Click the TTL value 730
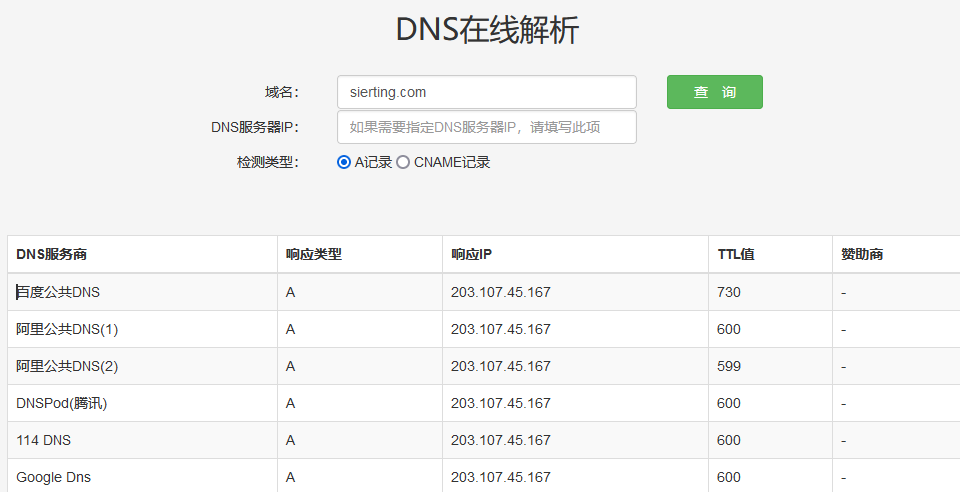The width and height of the screenshot is (960, 492). click(729, 293)
